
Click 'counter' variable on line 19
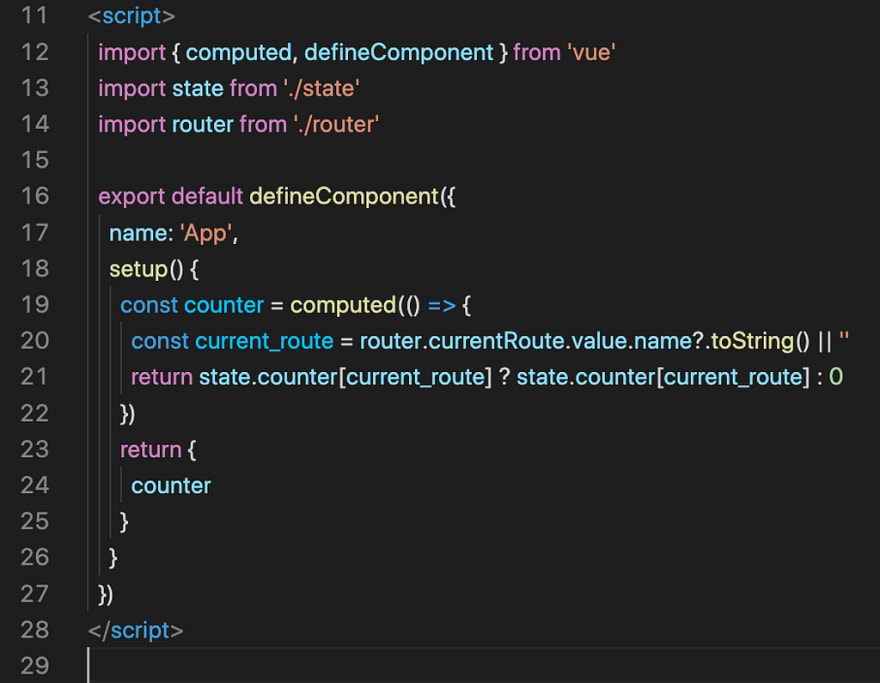pos(224,305)
